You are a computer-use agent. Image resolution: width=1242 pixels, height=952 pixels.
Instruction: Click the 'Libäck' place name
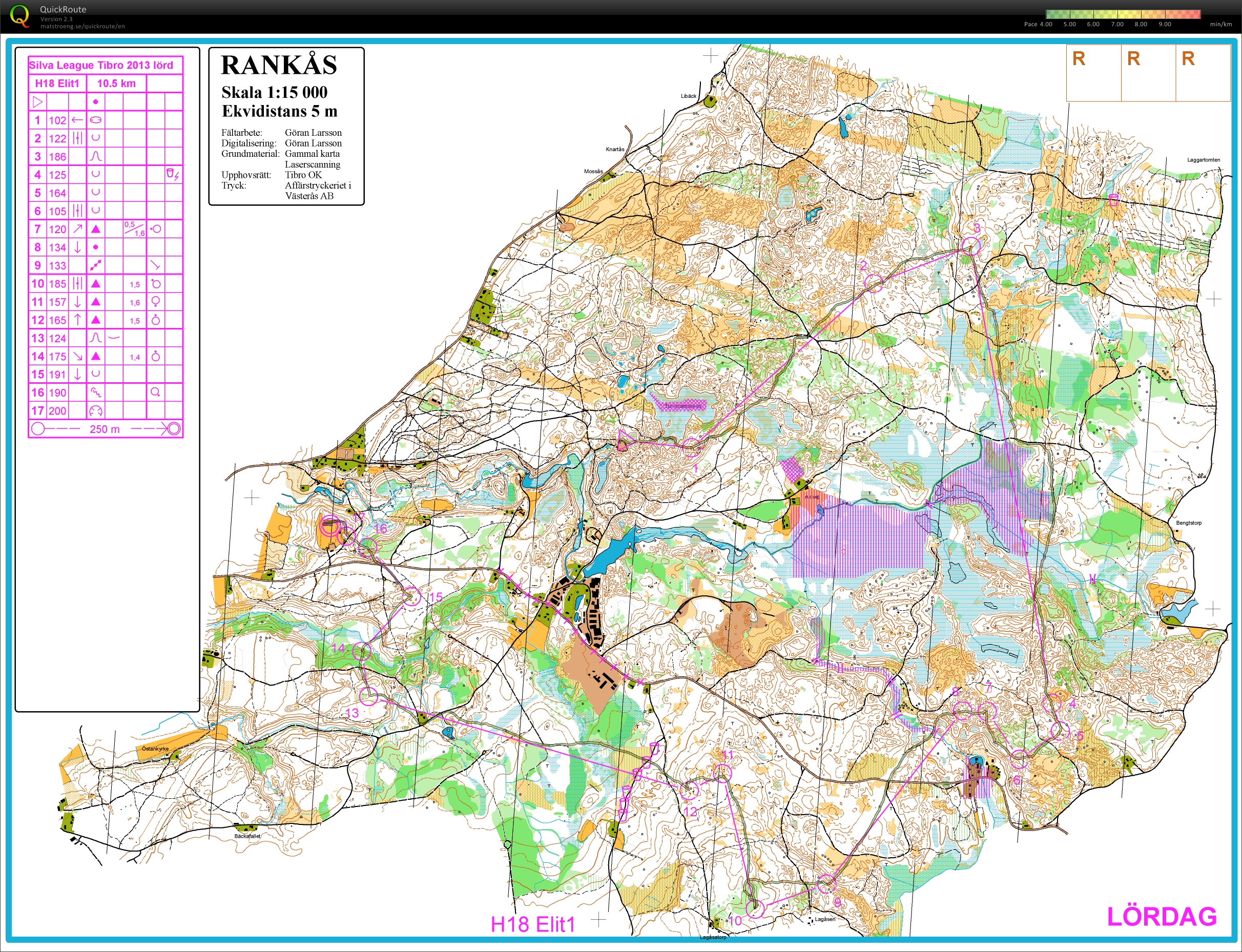tap(689, 96)
